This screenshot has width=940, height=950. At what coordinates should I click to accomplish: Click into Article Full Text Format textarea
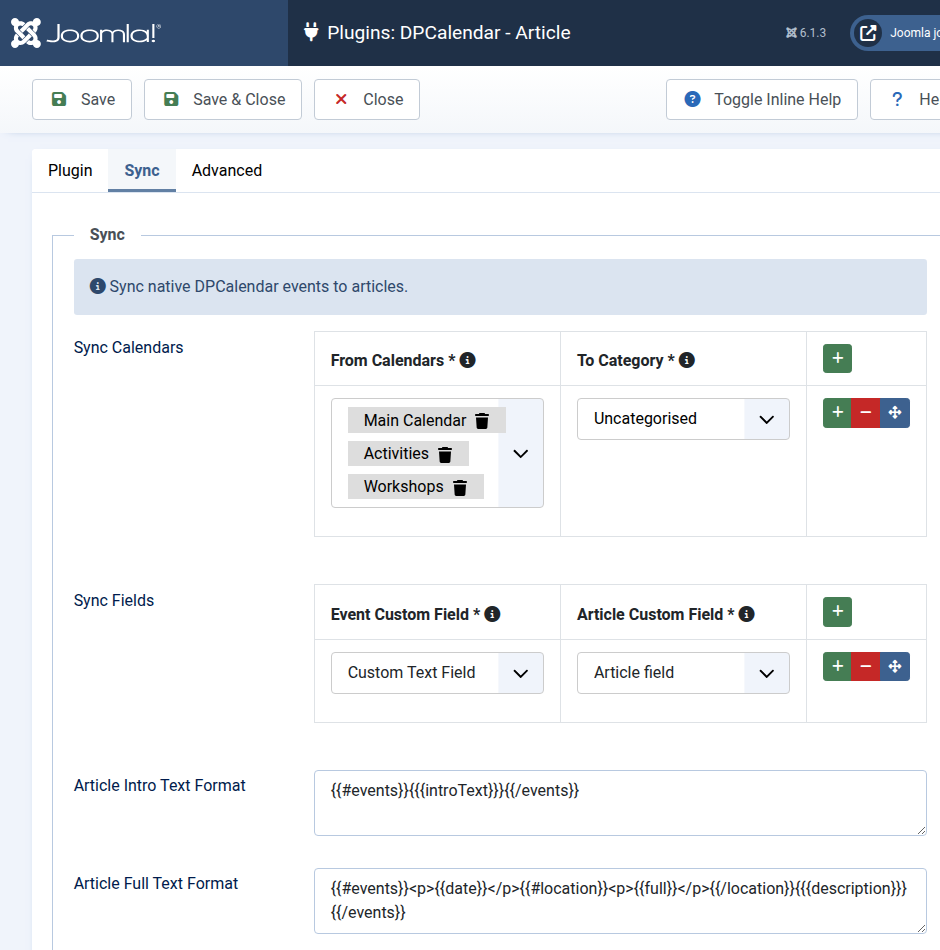(x=620, y=901)
